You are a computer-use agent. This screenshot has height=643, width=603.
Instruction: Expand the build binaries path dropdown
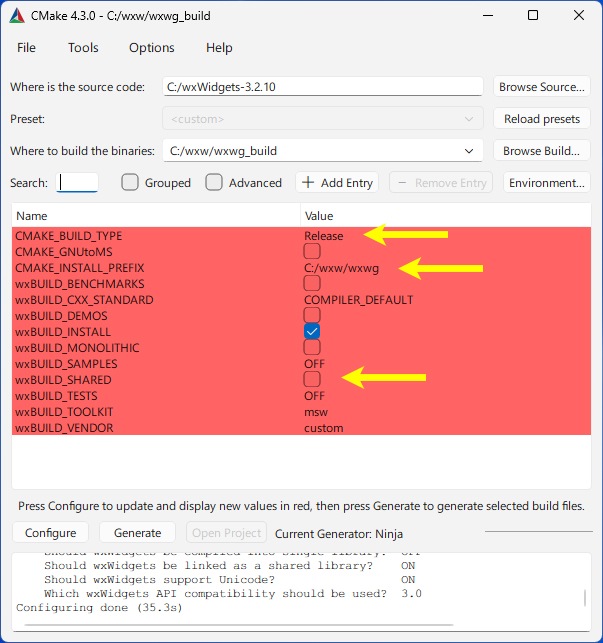(x=469, y=151)
